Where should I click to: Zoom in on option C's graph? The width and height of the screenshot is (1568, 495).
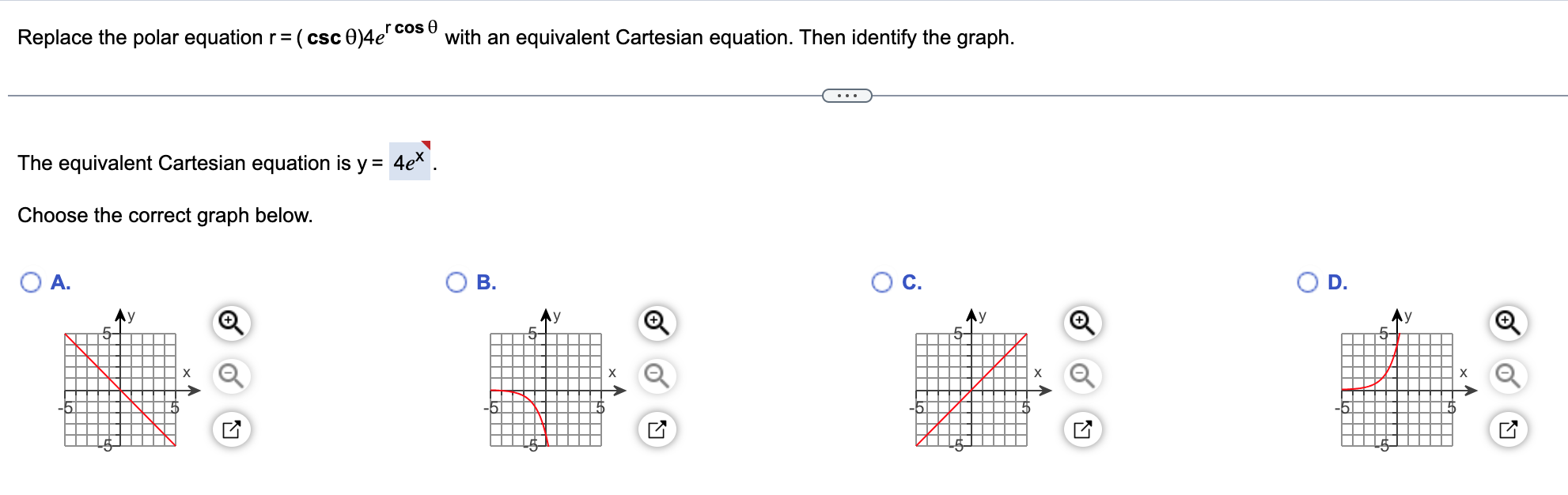pos(1081,323)
